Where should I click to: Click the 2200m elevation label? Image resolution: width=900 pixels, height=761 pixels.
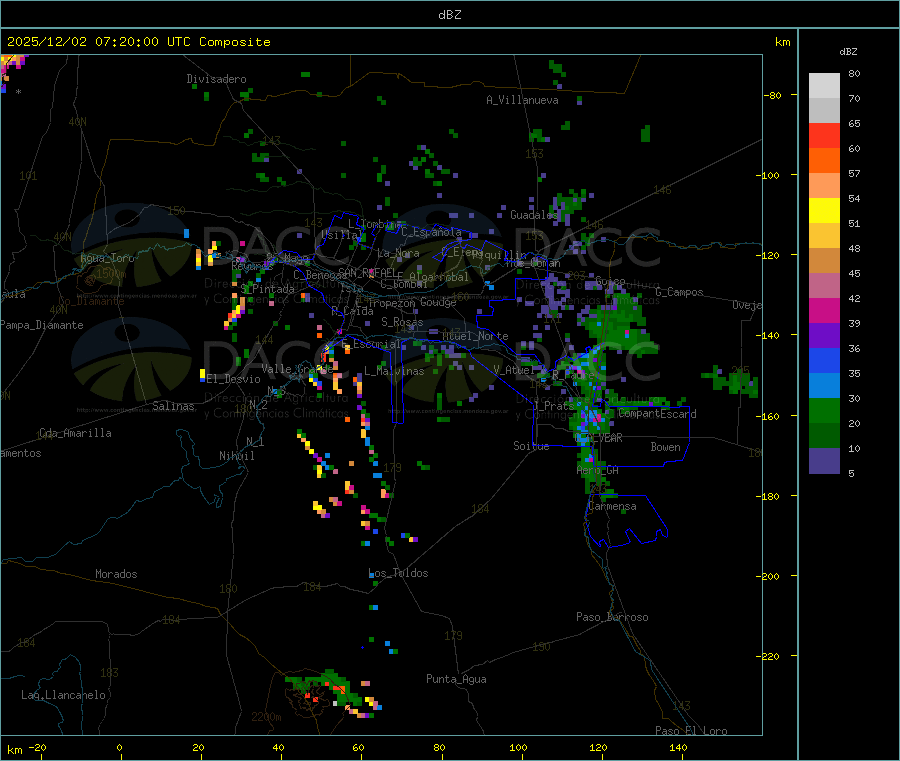click(x=266, y=717)
